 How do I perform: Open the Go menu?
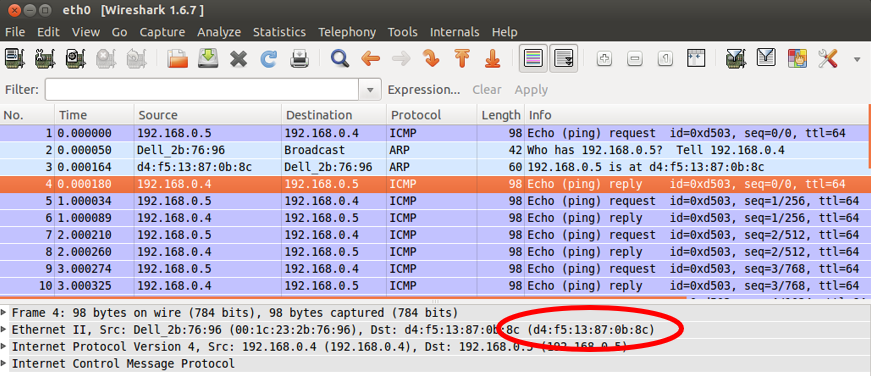tap(119, 32)
